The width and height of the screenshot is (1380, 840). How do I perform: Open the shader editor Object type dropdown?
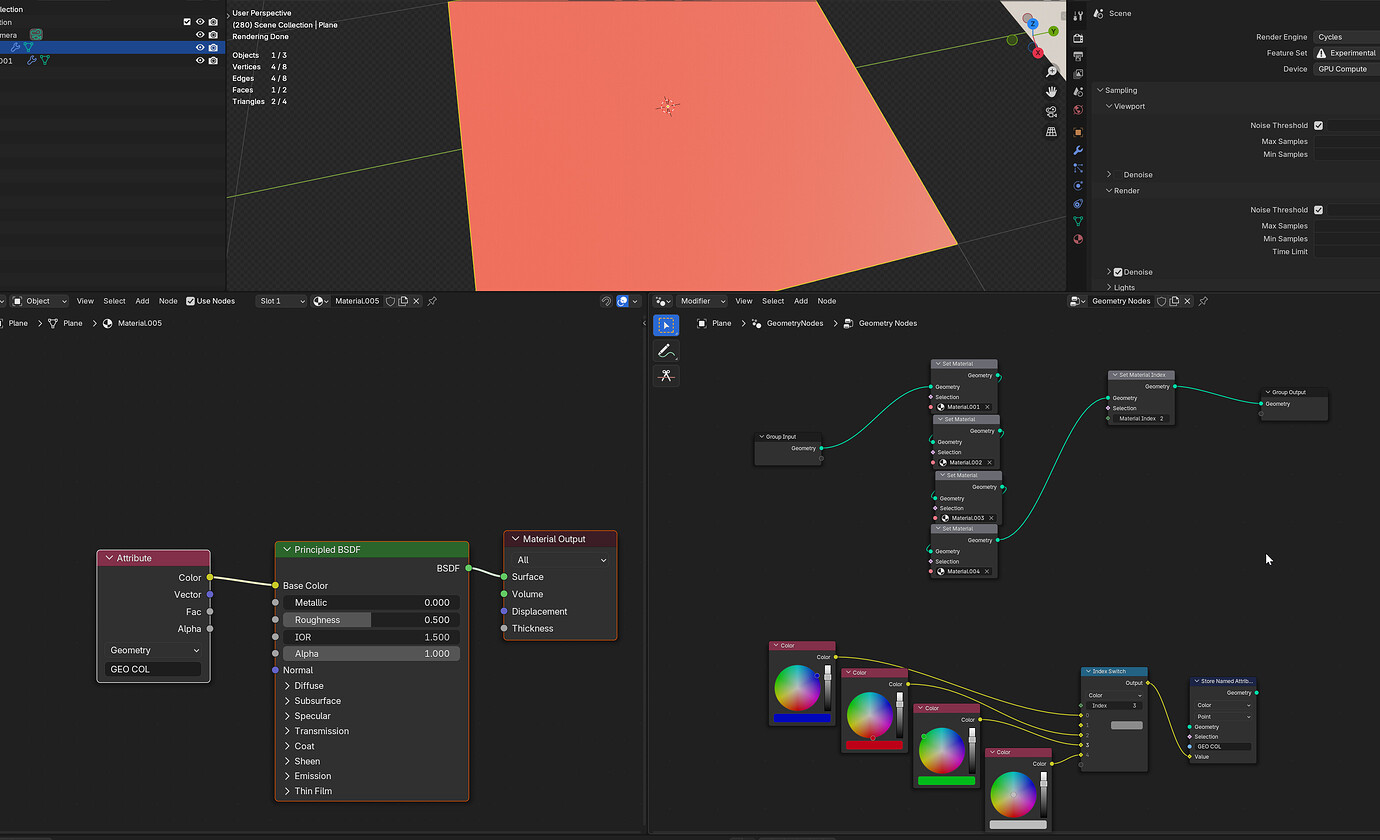tap(39, 301)
